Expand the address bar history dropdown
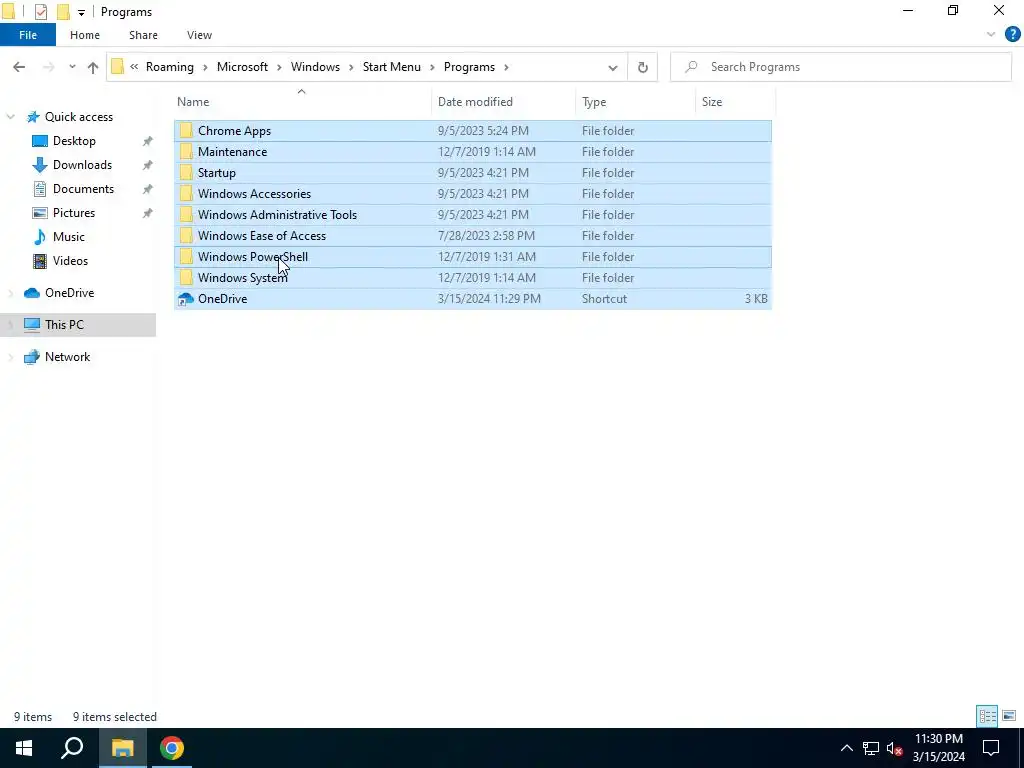The width and height of the screenshot is (1024, 768). (x=613, y=67)
